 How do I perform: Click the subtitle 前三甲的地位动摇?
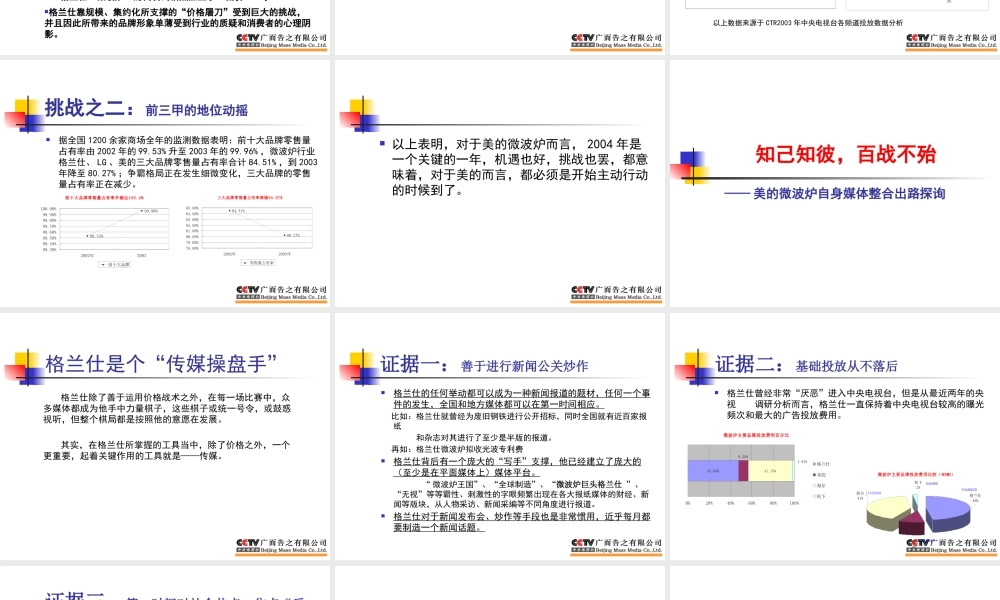point(196,110)
